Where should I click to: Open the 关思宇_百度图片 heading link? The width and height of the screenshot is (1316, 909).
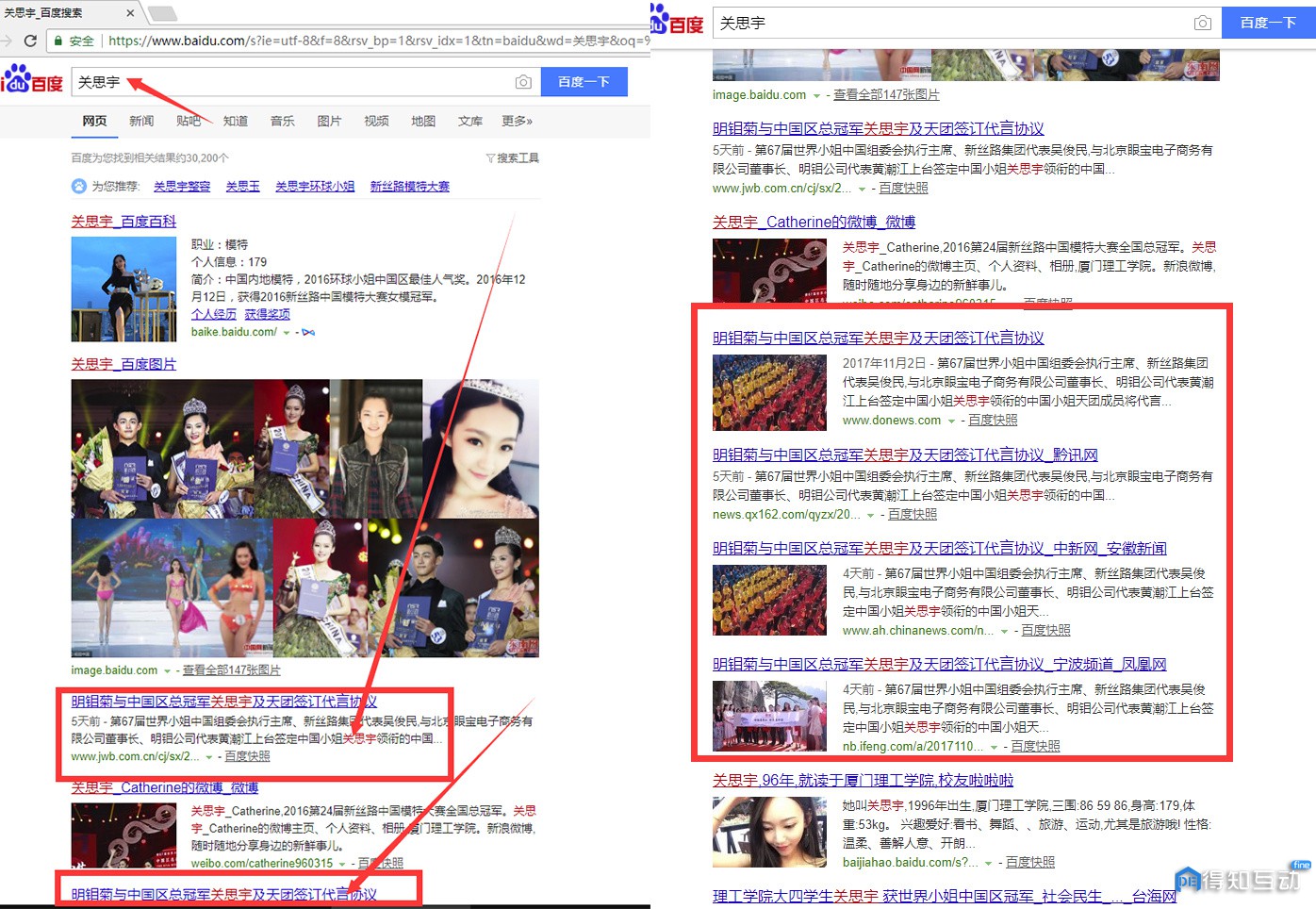pyautogui.click(x=123, y=364)
